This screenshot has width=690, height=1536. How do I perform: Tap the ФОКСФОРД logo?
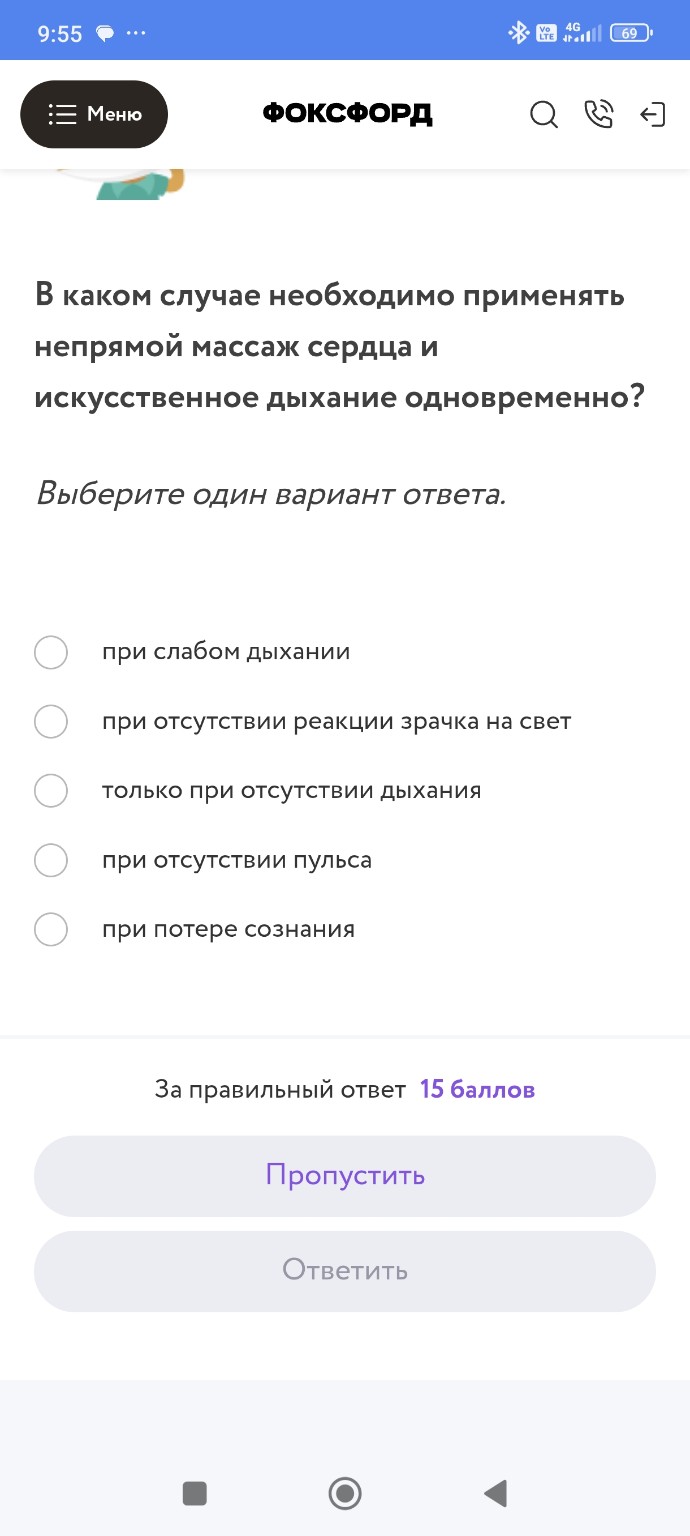point(346,113)
